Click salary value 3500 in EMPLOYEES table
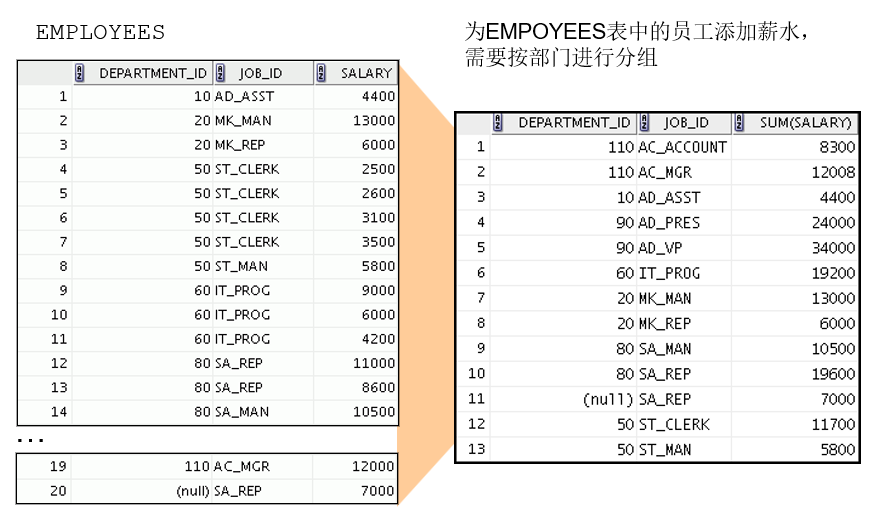The width and height of the screenshot is (869, 516). click(x=379, y=242)
